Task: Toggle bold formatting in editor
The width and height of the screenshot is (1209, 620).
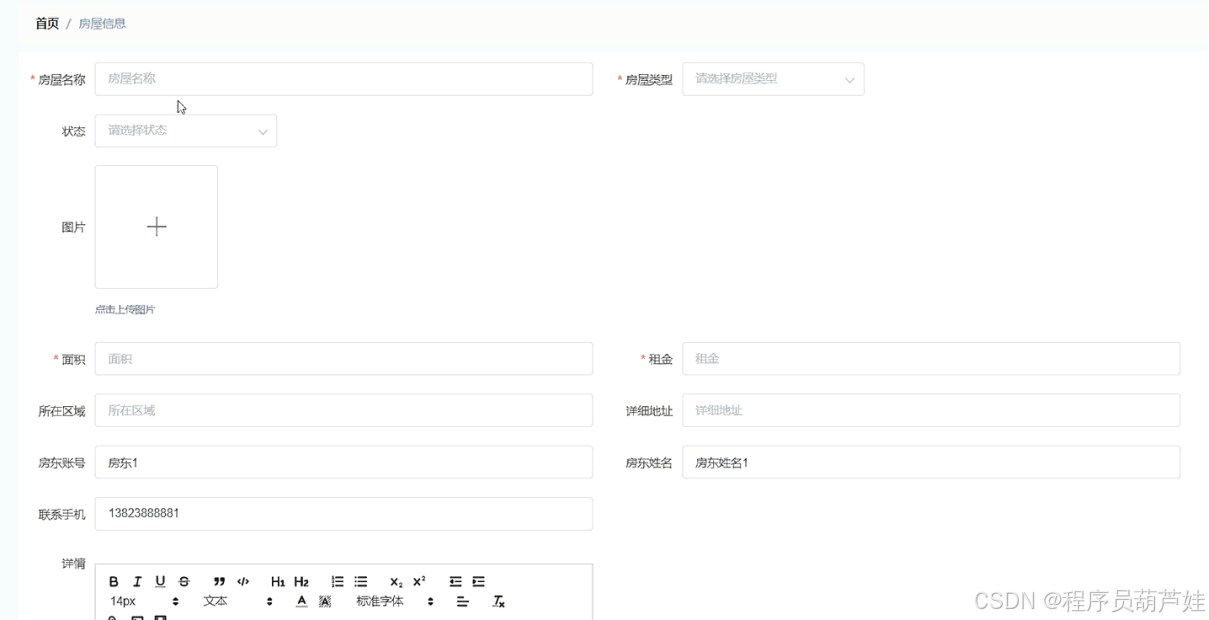Action: (114, 582)
